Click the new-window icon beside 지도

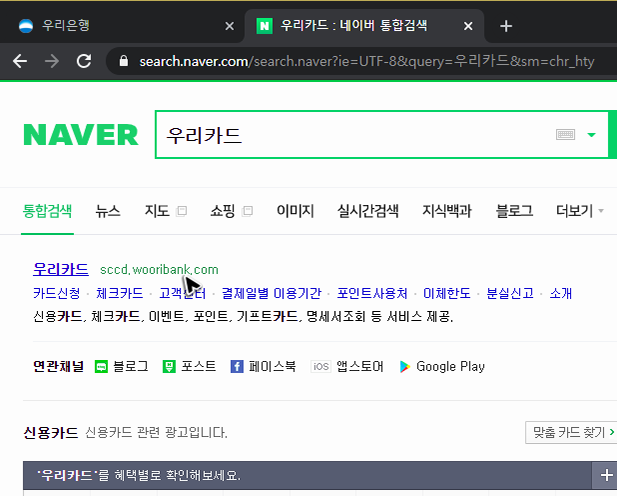181,211
